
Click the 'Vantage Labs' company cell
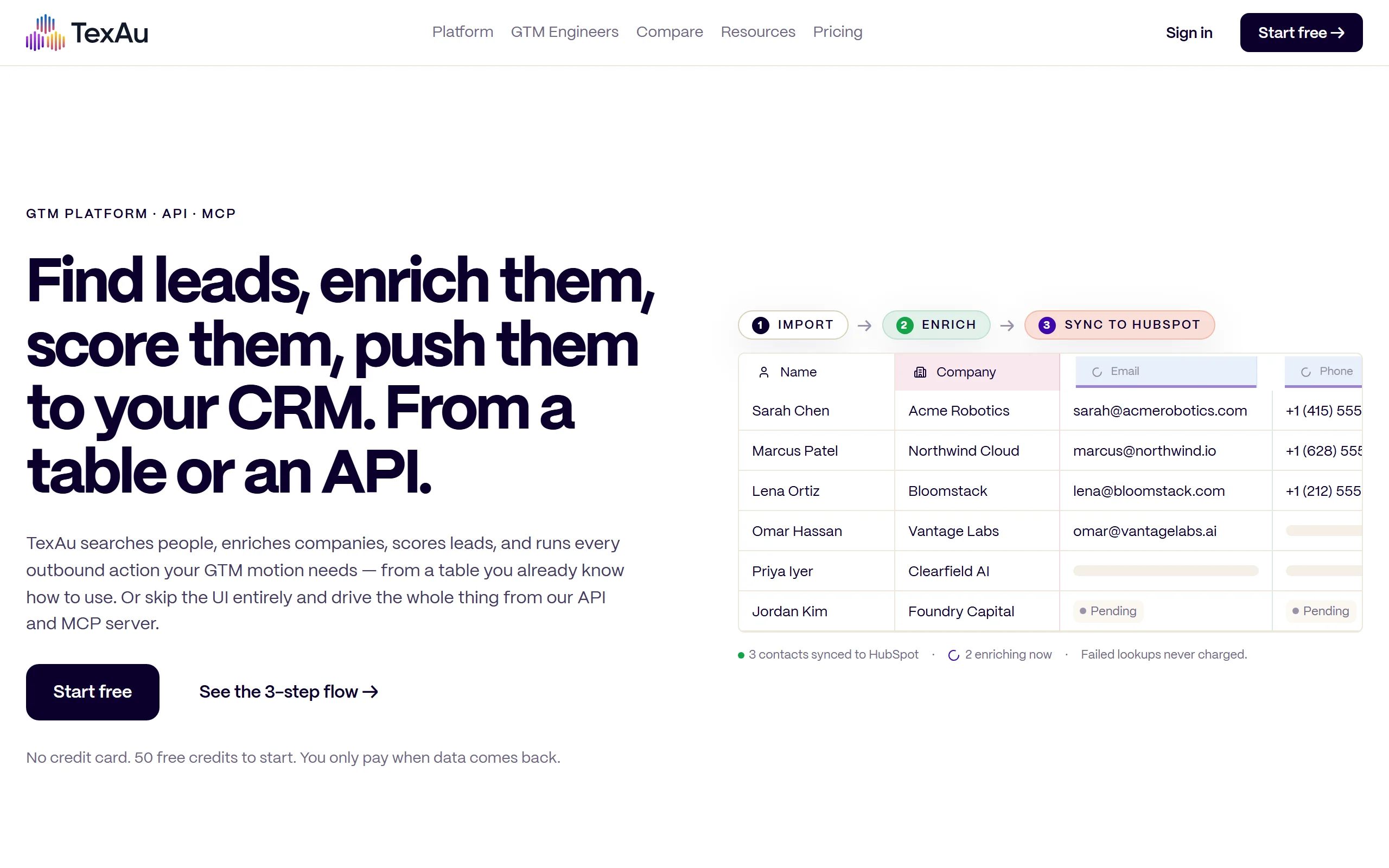point(977,531)
